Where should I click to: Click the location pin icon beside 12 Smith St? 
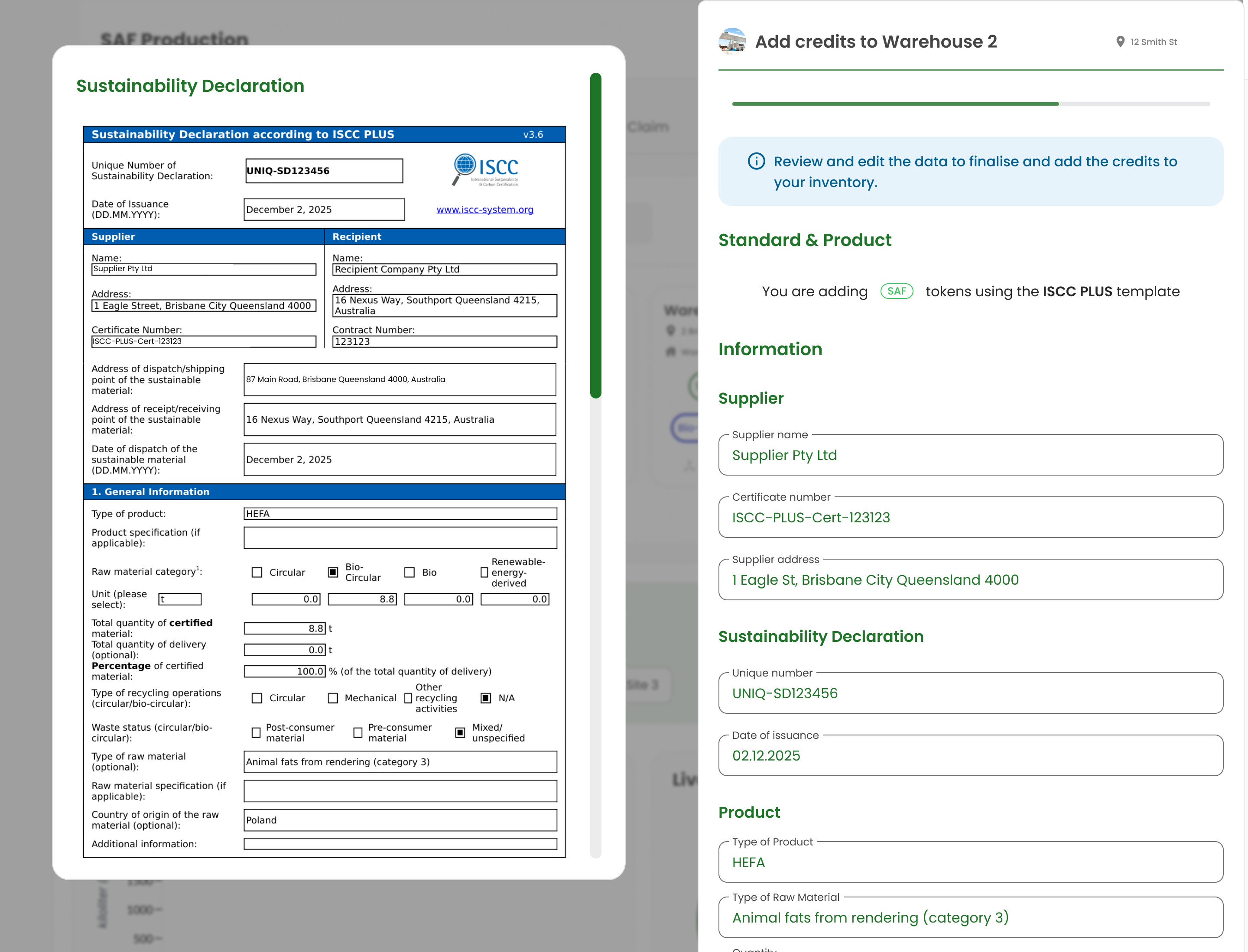point(1120,42)
